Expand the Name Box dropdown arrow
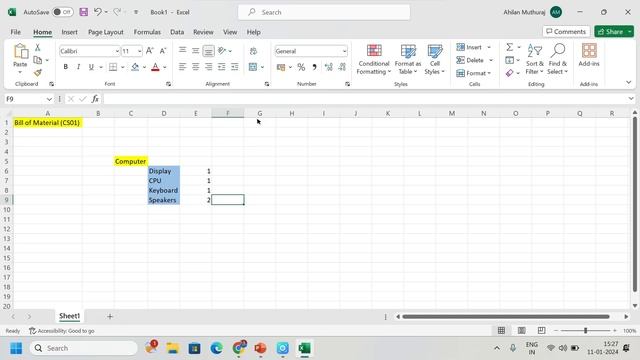The height and width of the screenshot is (360, 640). (x=49, y=99)
